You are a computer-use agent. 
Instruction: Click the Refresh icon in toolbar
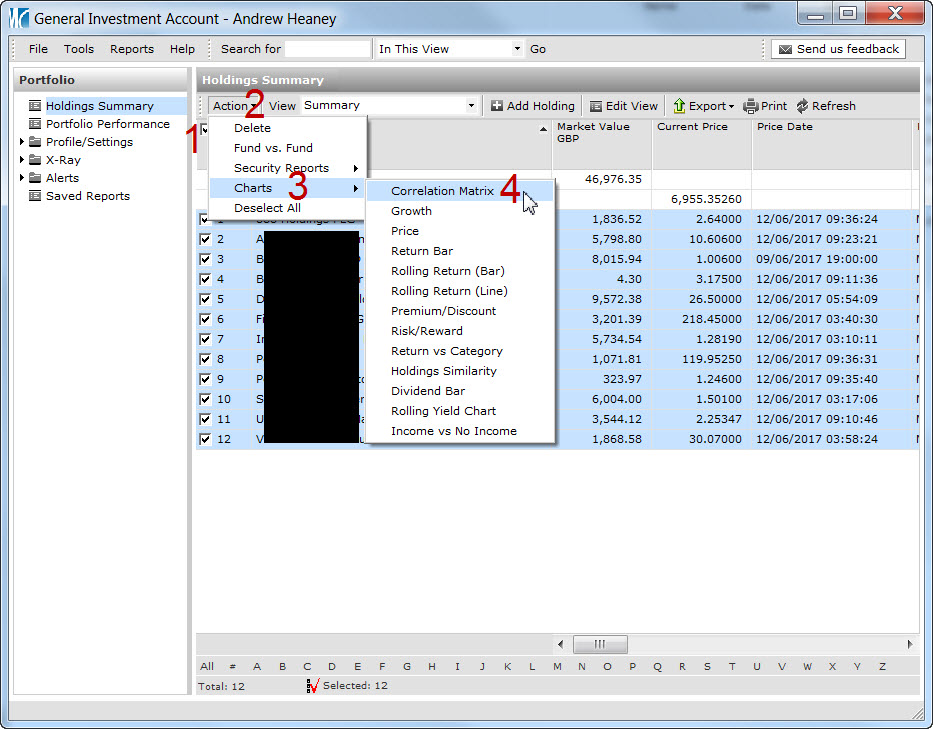pos(802,106)
